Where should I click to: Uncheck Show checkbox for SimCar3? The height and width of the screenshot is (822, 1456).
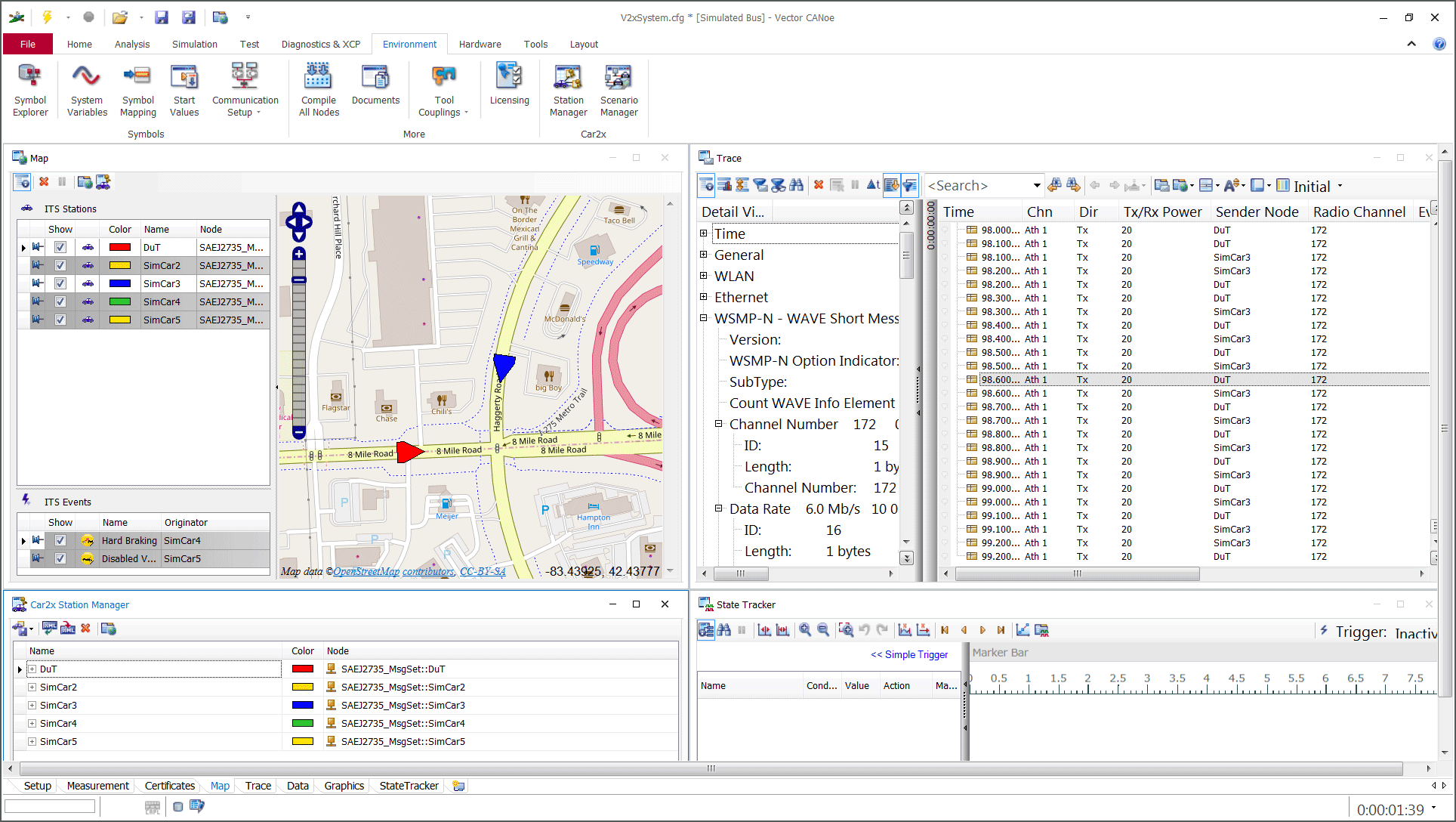[x=60, y=283]
